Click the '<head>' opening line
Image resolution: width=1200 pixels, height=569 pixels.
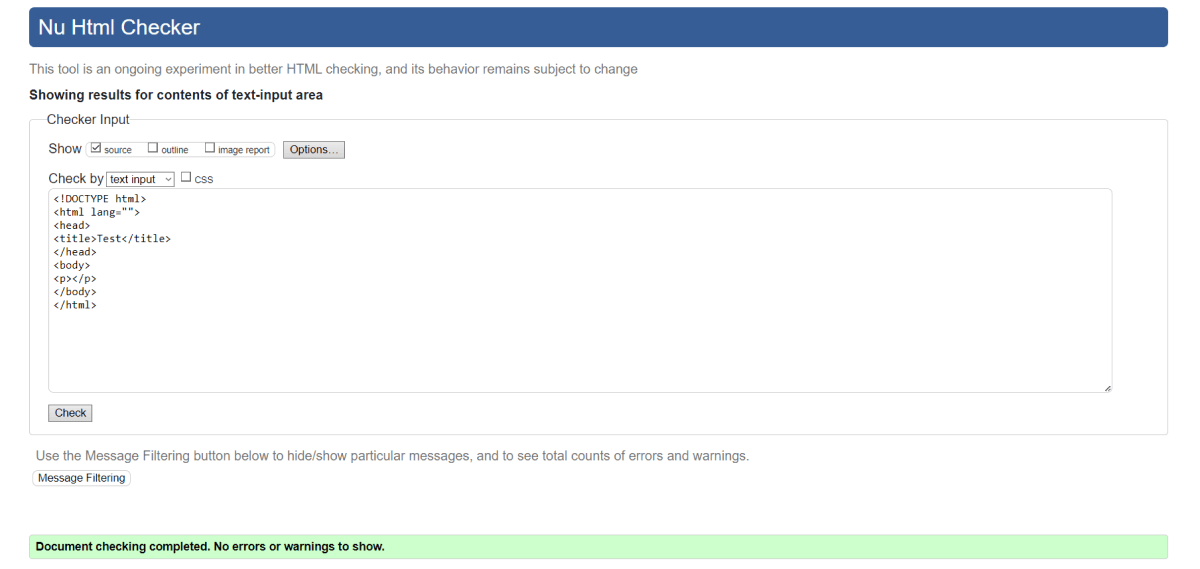[x=72, y=226]
